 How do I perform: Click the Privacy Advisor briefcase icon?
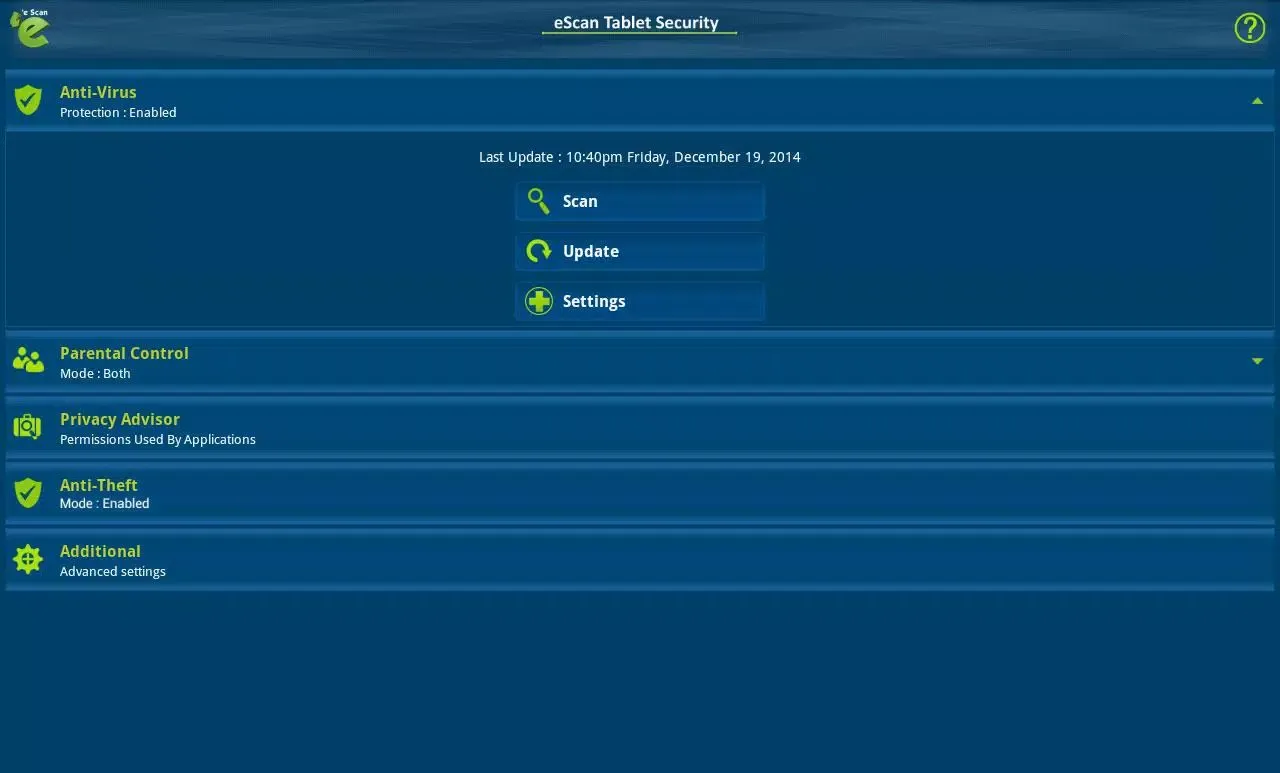pos(28,427)
